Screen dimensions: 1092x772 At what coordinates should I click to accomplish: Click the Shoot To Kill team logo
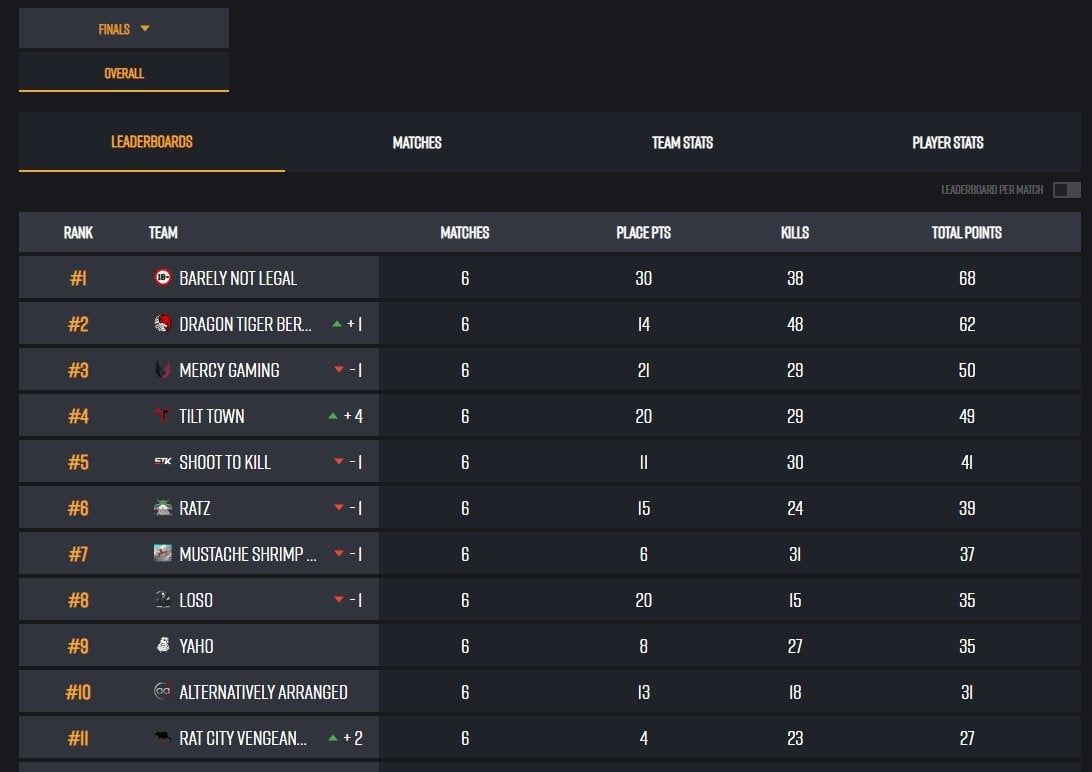(x=163, y=462)
